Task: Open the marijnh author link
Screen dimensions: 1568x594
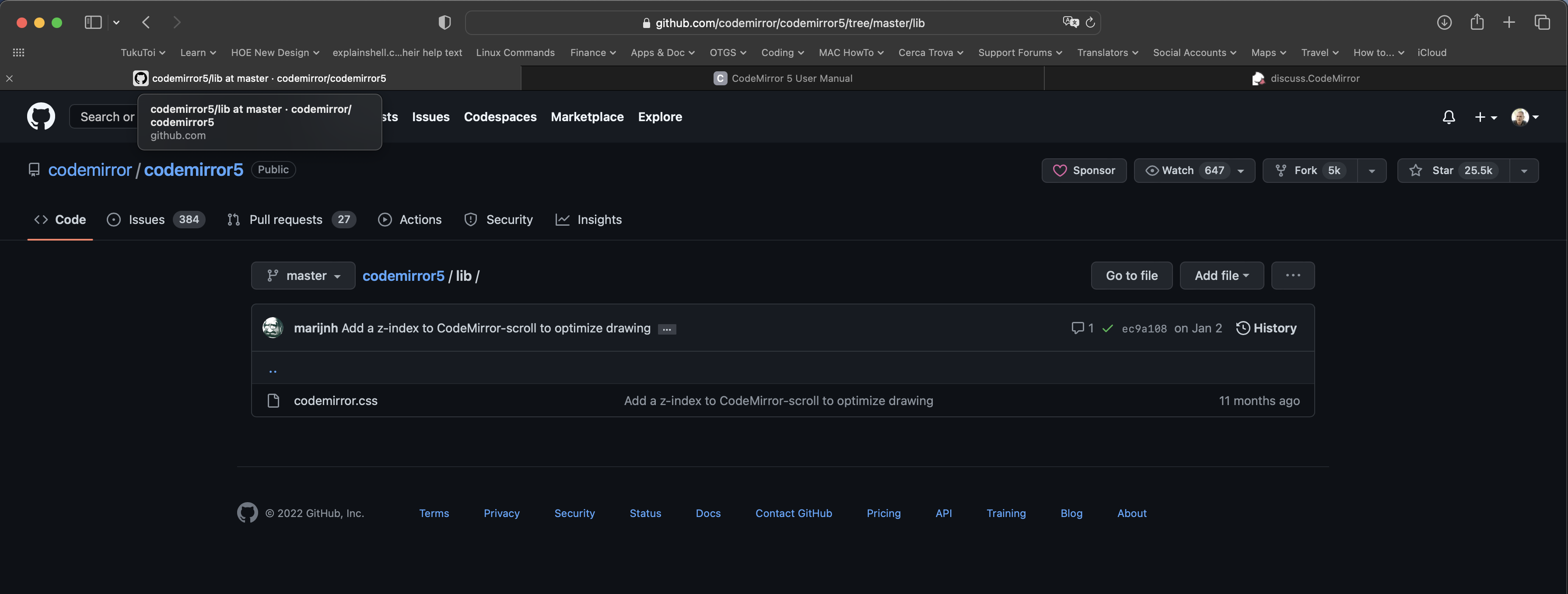Action: coord(316,328)
